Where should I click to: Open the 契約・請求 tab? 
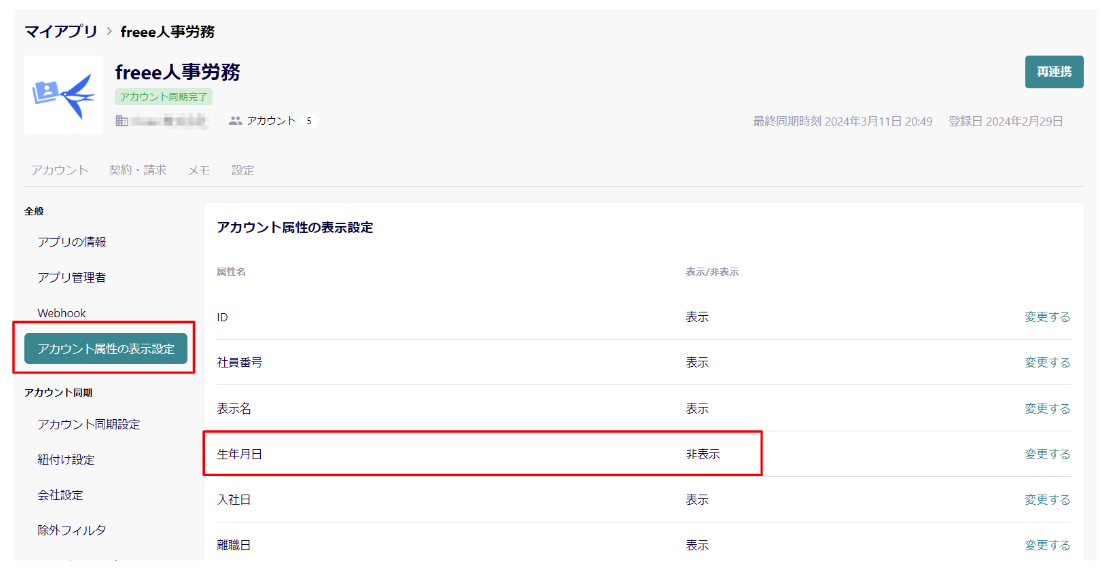point(138,170)
